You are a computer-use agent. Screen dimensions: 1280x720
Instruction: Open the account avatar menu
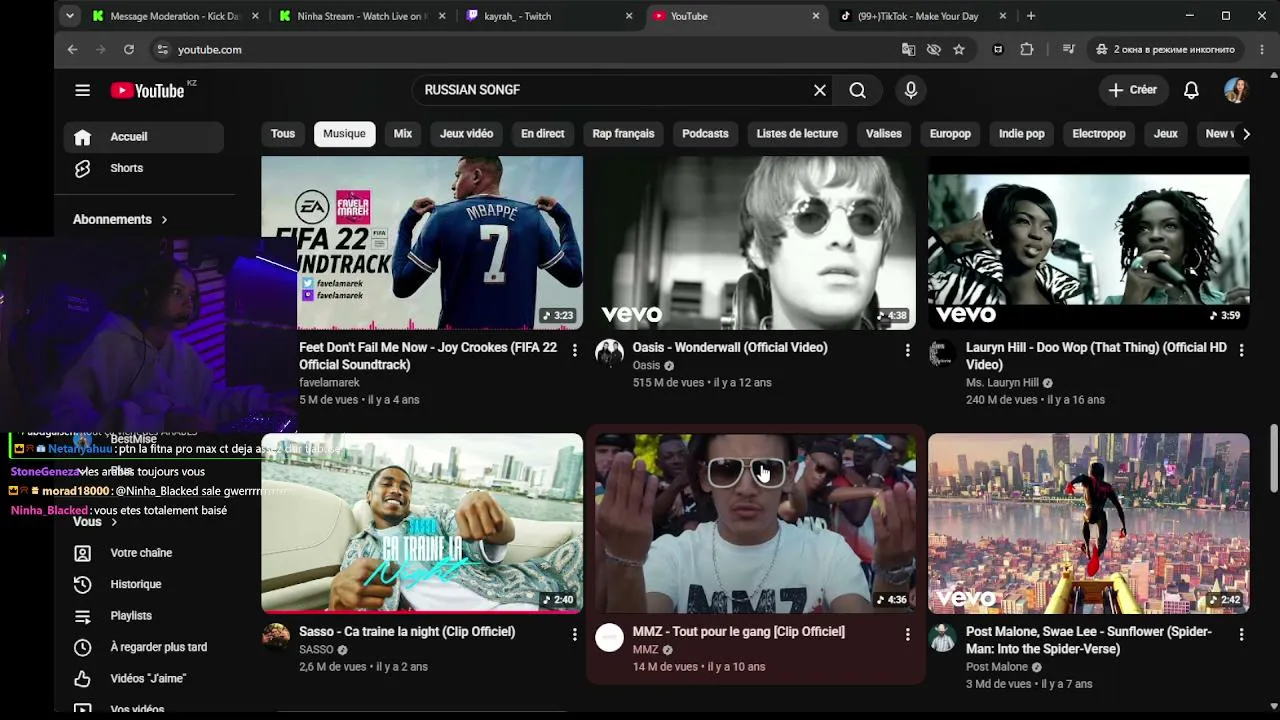click(x=1236, y=90)
